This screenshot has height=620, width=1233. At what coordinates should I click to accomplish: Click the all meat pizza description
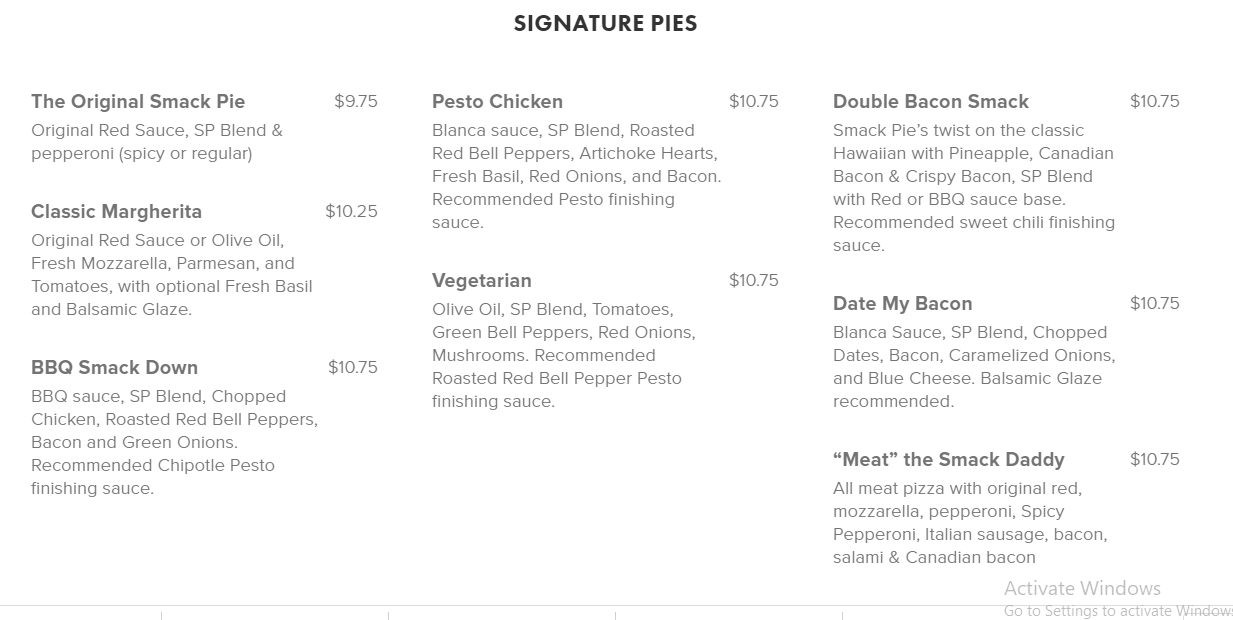tap(970, 523)
